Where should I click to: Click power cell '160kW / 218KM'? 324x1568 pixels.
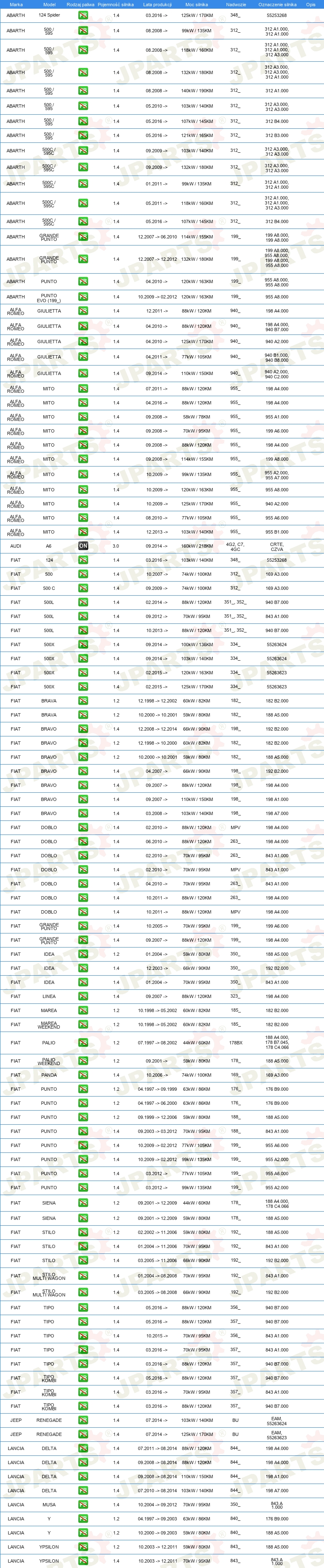point(197,546)
